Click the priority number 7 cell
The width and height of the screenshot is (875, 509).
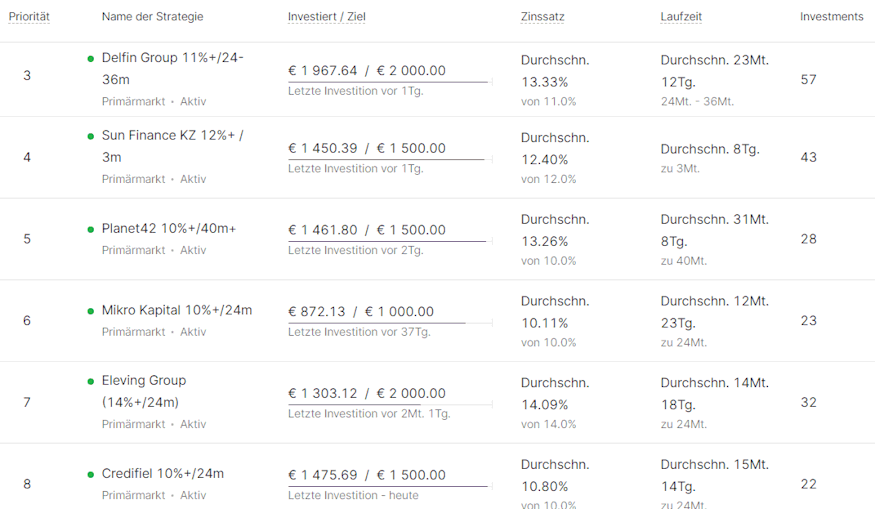coord(27,402)
